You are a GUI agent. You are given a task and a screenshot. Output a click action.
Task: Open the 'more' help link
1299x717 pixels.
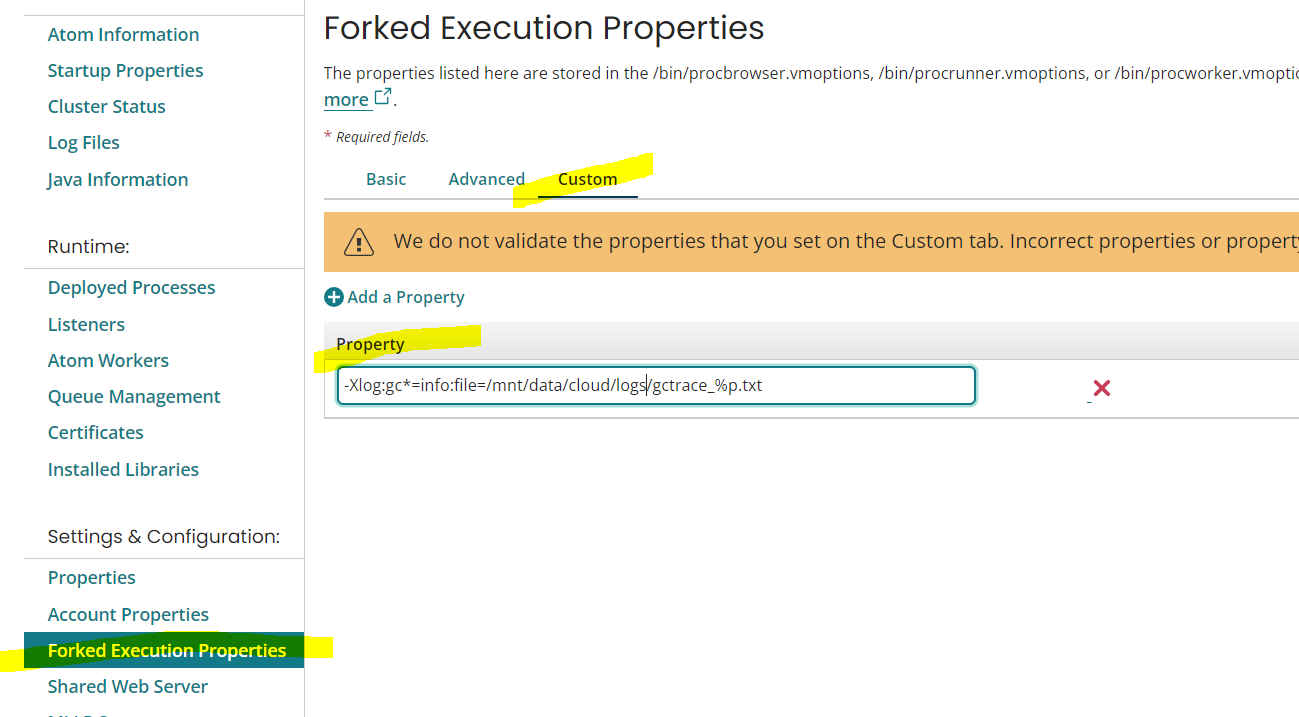[346, 99]
